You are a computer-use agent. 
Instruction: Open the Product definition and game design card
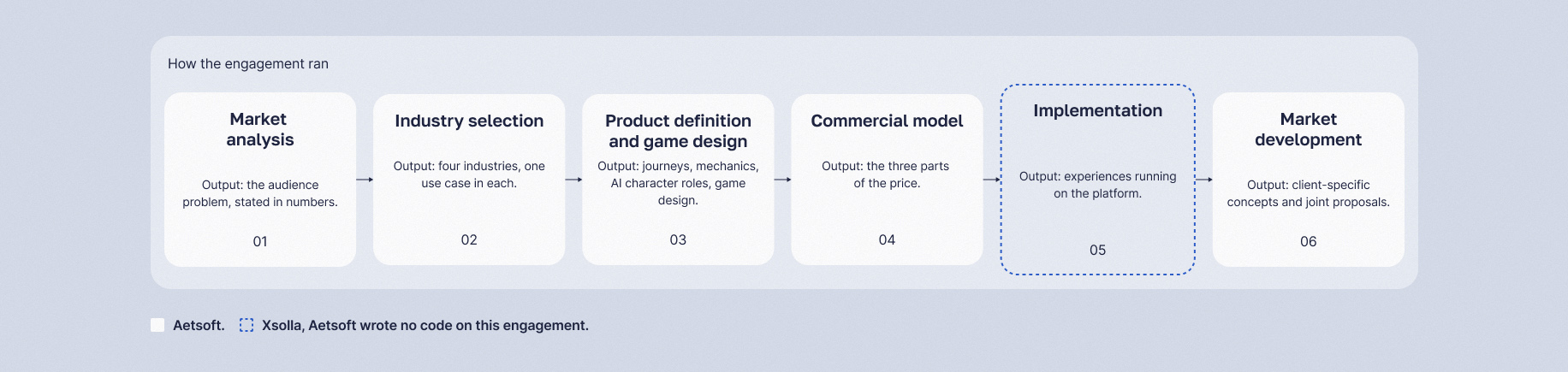[678, 180]
